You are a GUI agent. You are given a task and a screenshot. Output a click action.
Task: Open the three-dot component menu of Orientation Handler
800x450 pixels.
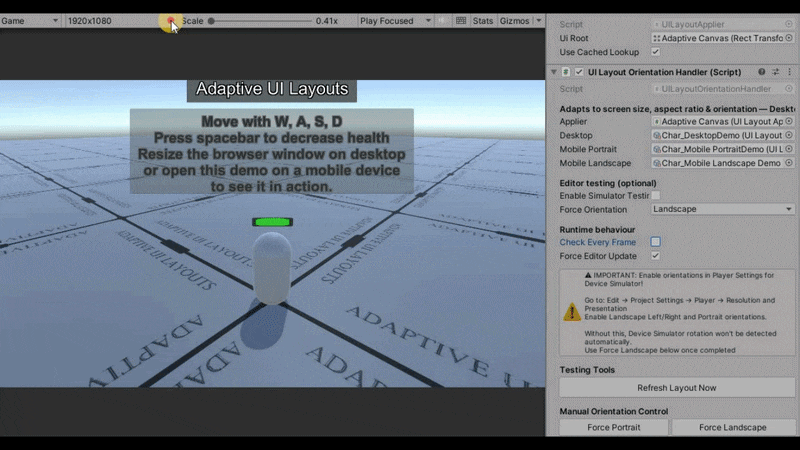tap(789, 72)
